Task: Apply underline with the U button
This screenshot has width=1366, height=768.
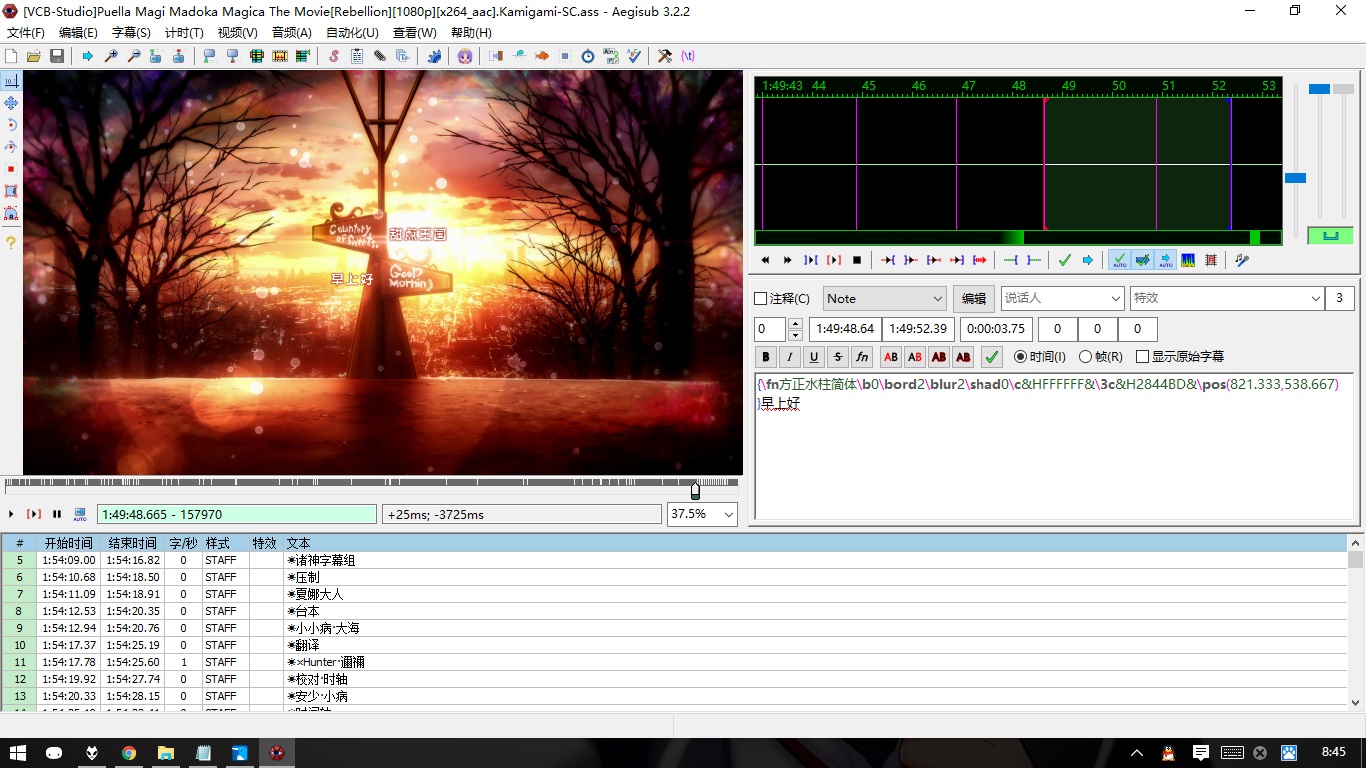Action: point(814,357)
